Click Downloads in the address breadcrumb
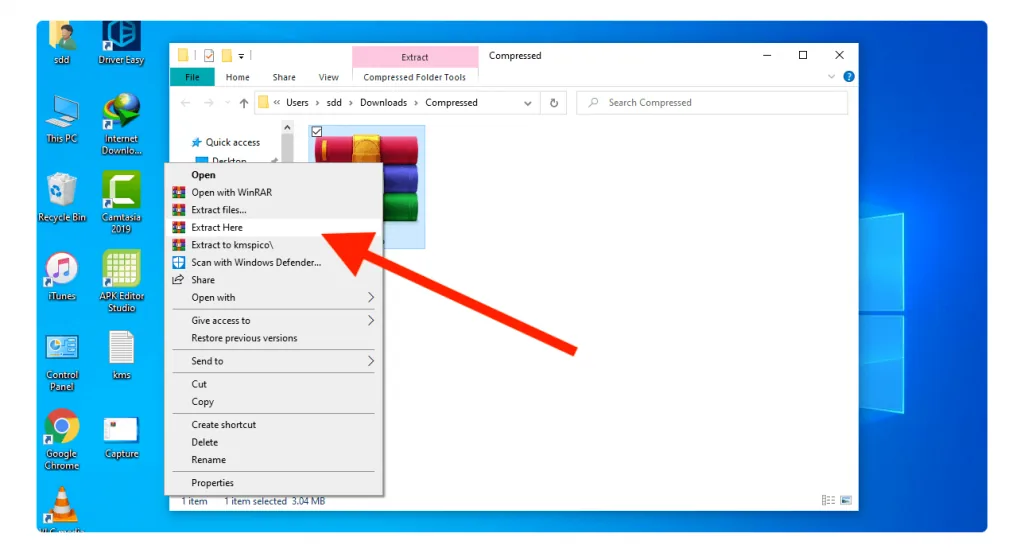The width and height of the screenshot is (1024, 553). [x=383, y=103]
